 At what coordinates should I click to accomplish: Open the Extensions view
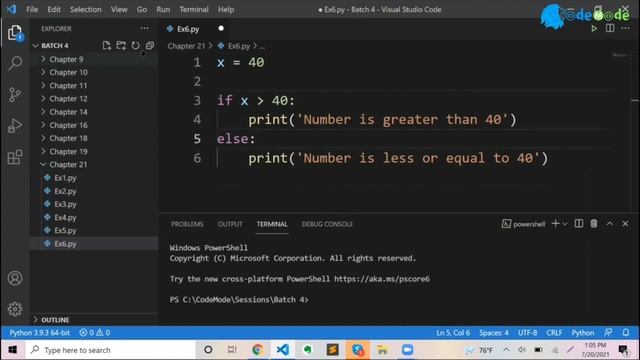[15, 157]
